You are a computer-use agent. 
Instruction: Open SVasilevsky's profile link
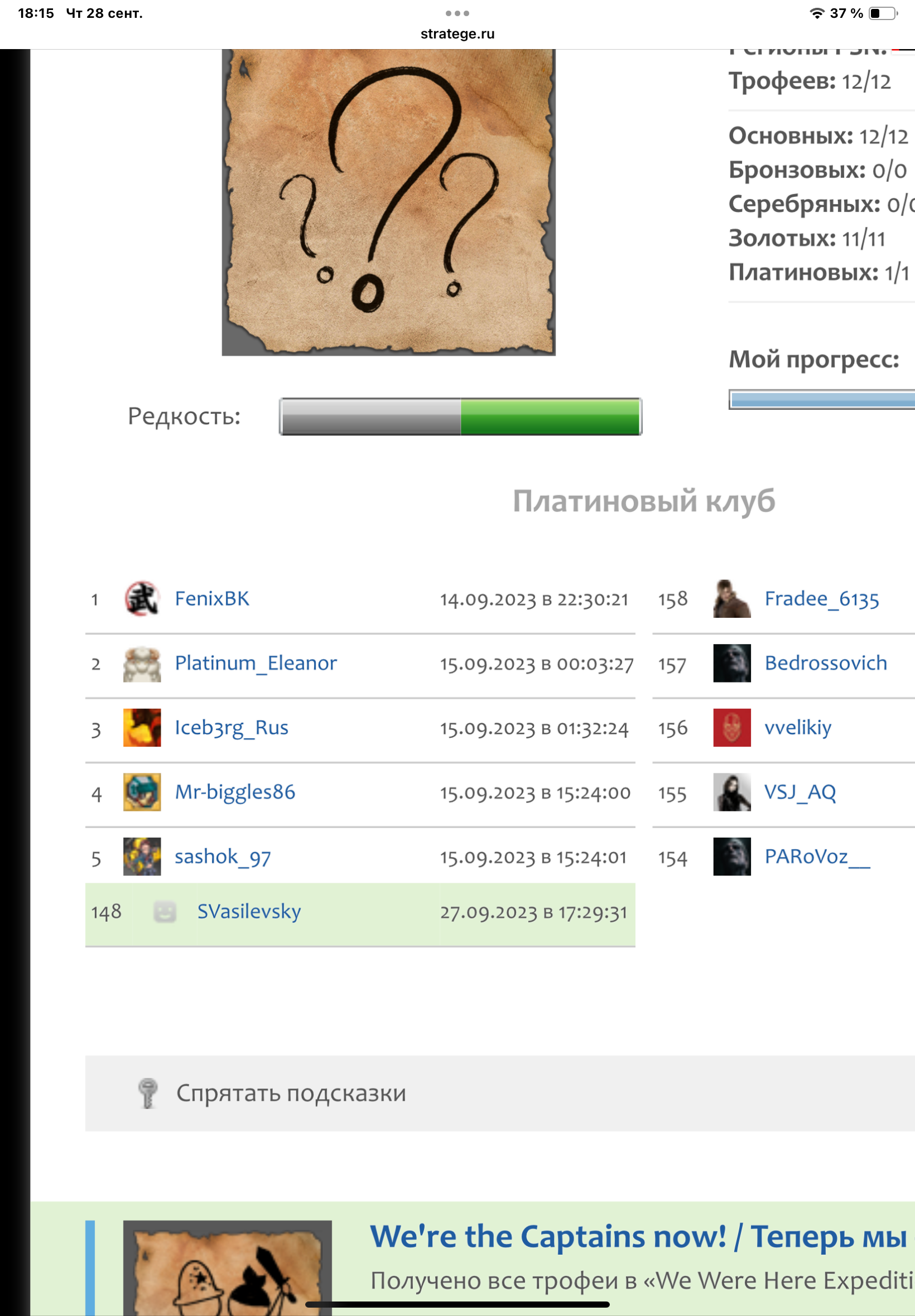coord(249,911)
